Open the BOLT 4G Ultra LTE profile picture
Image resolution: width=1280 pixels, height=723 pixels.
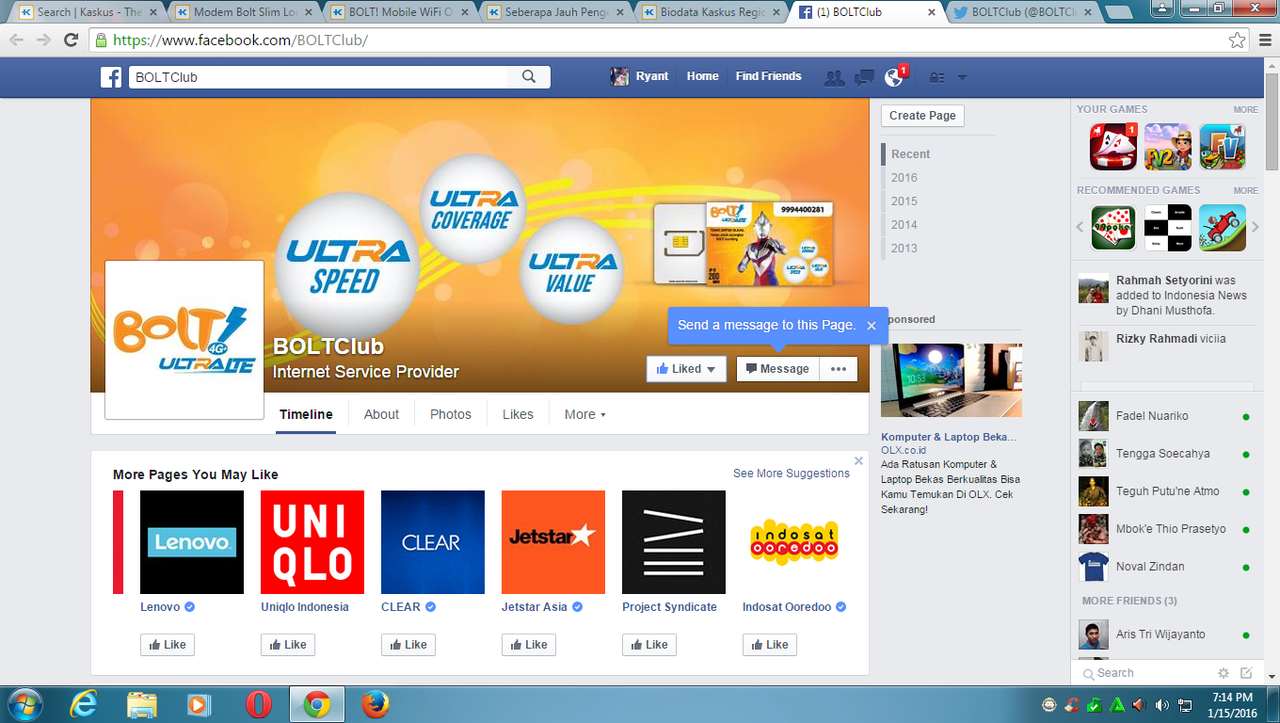click(x=185, y=340)
